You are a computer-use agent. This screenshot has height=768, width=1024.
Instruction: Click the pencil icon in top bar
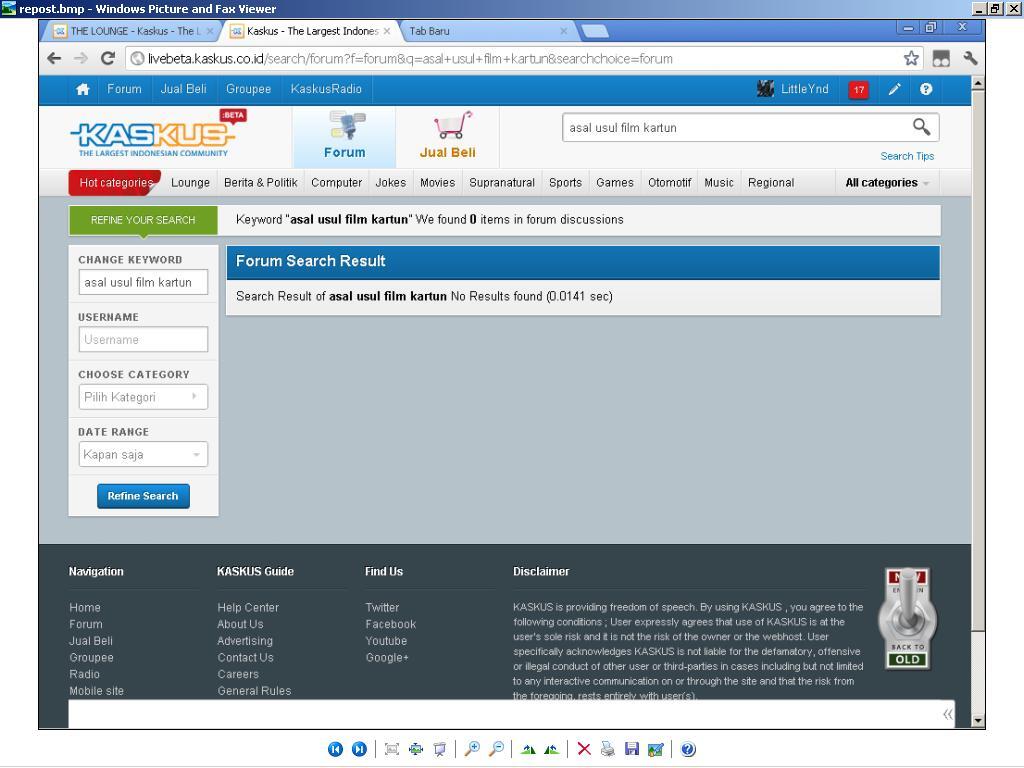coord(895,89)
